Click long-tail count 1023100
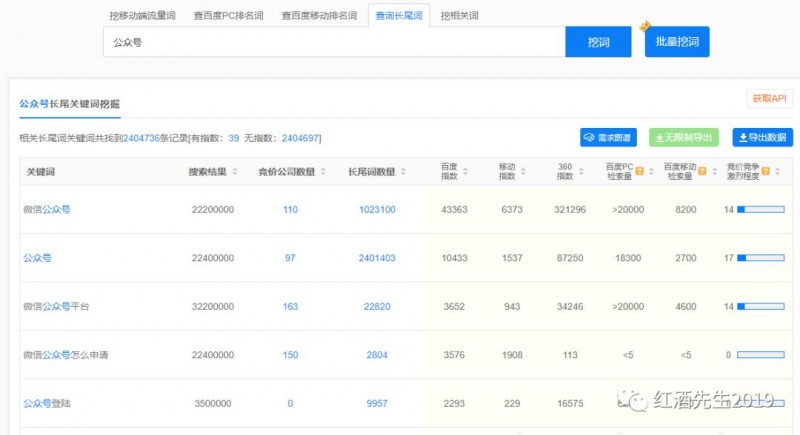Viewport: 800px width, 435px height. click(377, 210)
